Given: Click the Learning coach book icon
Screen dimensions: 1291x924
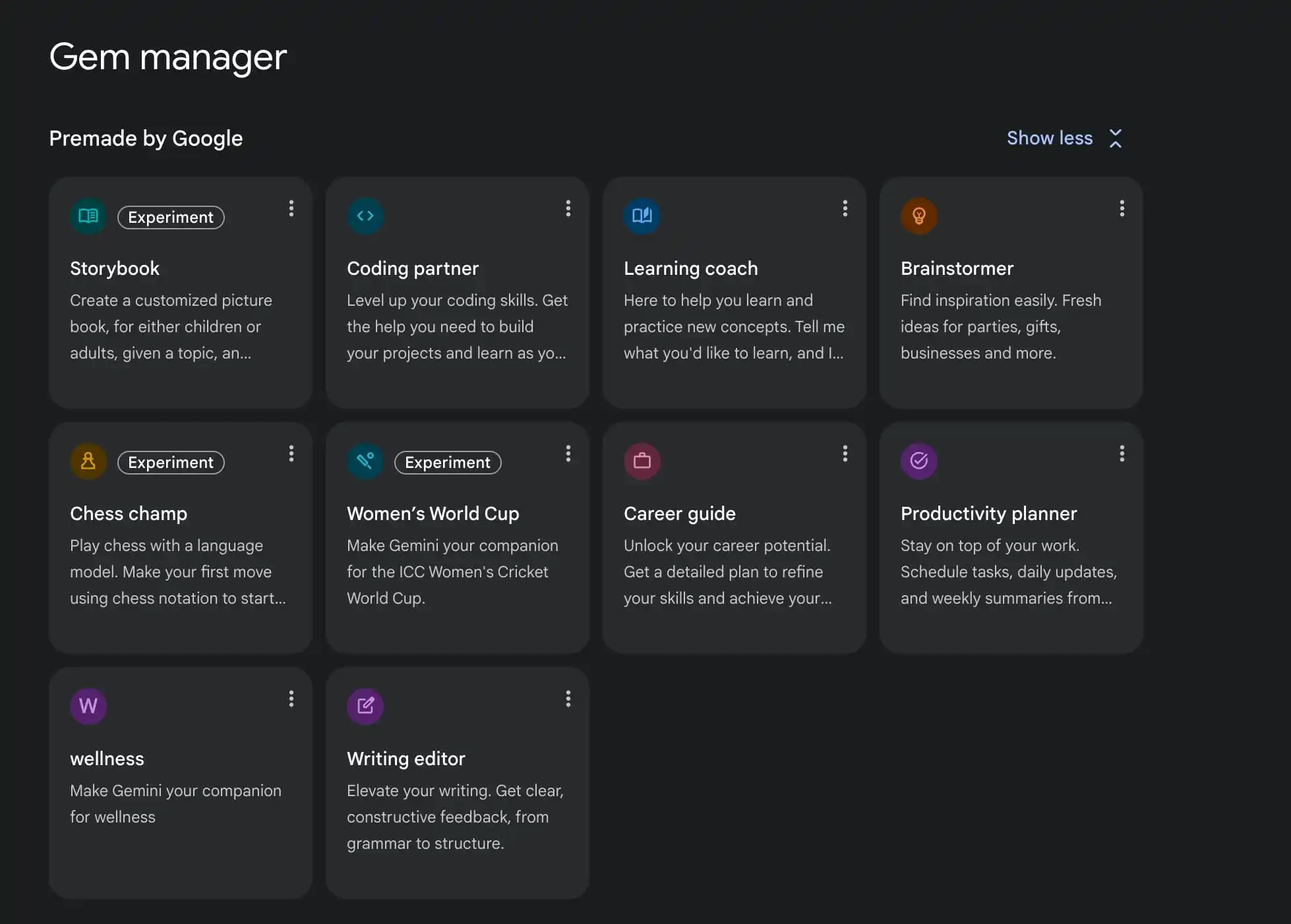Looking at the screenshot, I should pyautogui.click(x=642, y=216).
